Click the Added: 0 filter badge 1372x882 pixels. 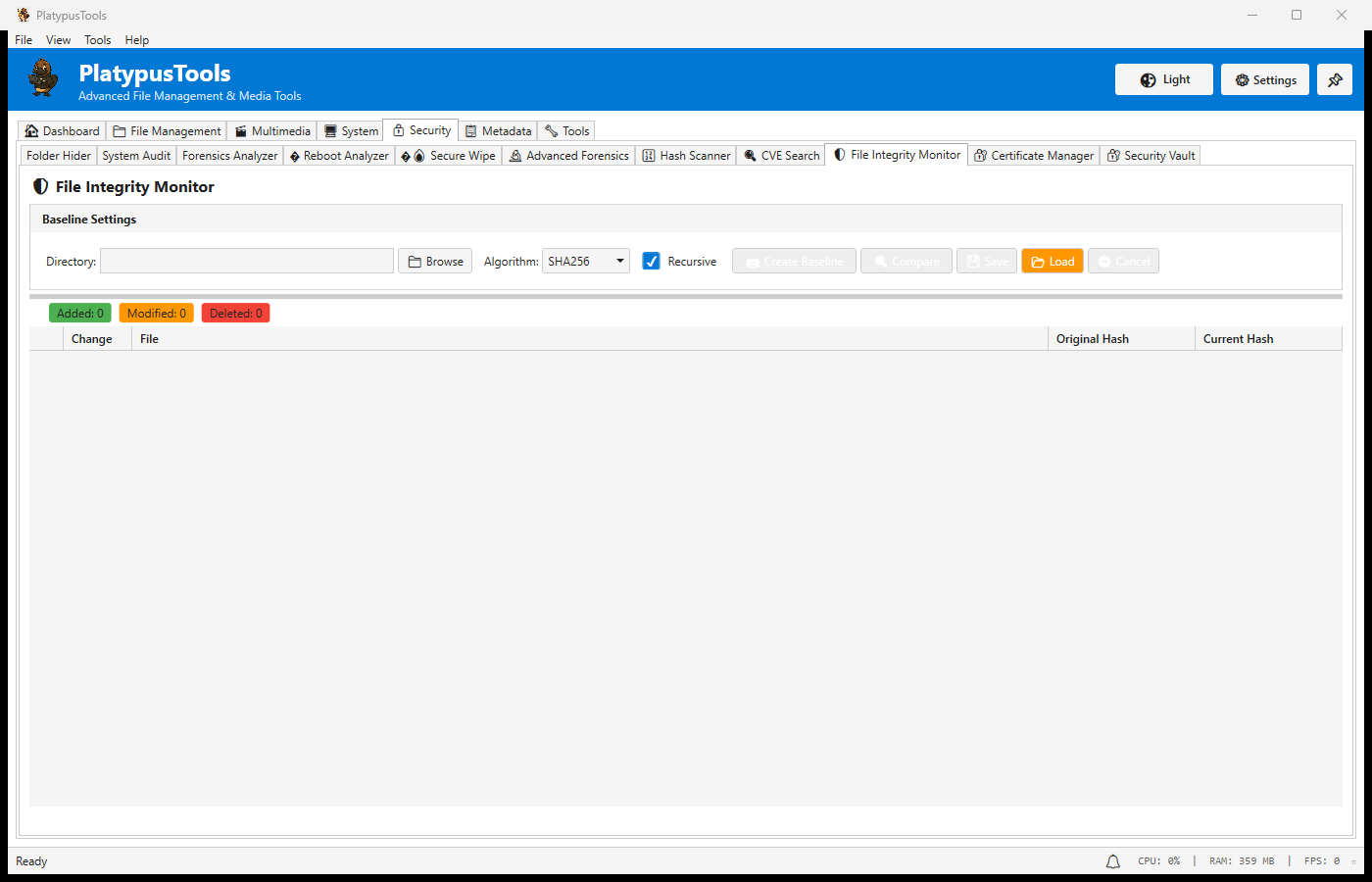[x=79, y=312]
